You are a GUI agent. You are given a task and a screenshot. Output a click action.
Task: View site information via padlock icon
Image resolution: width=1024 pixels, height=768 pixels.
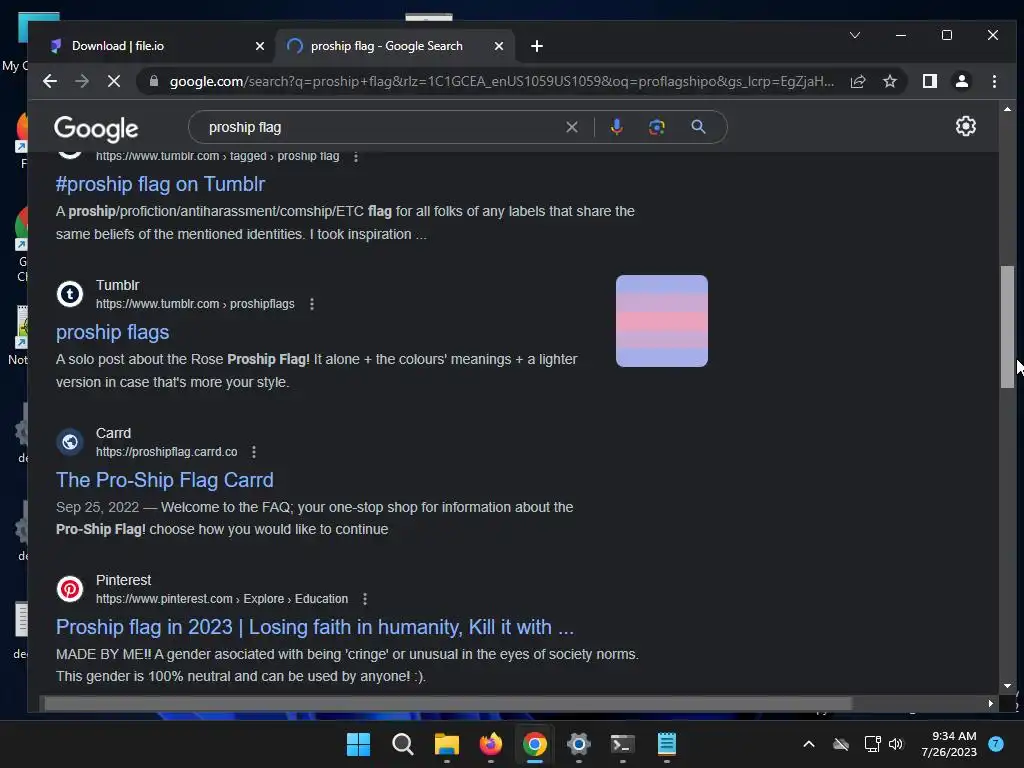click(154, 81)
